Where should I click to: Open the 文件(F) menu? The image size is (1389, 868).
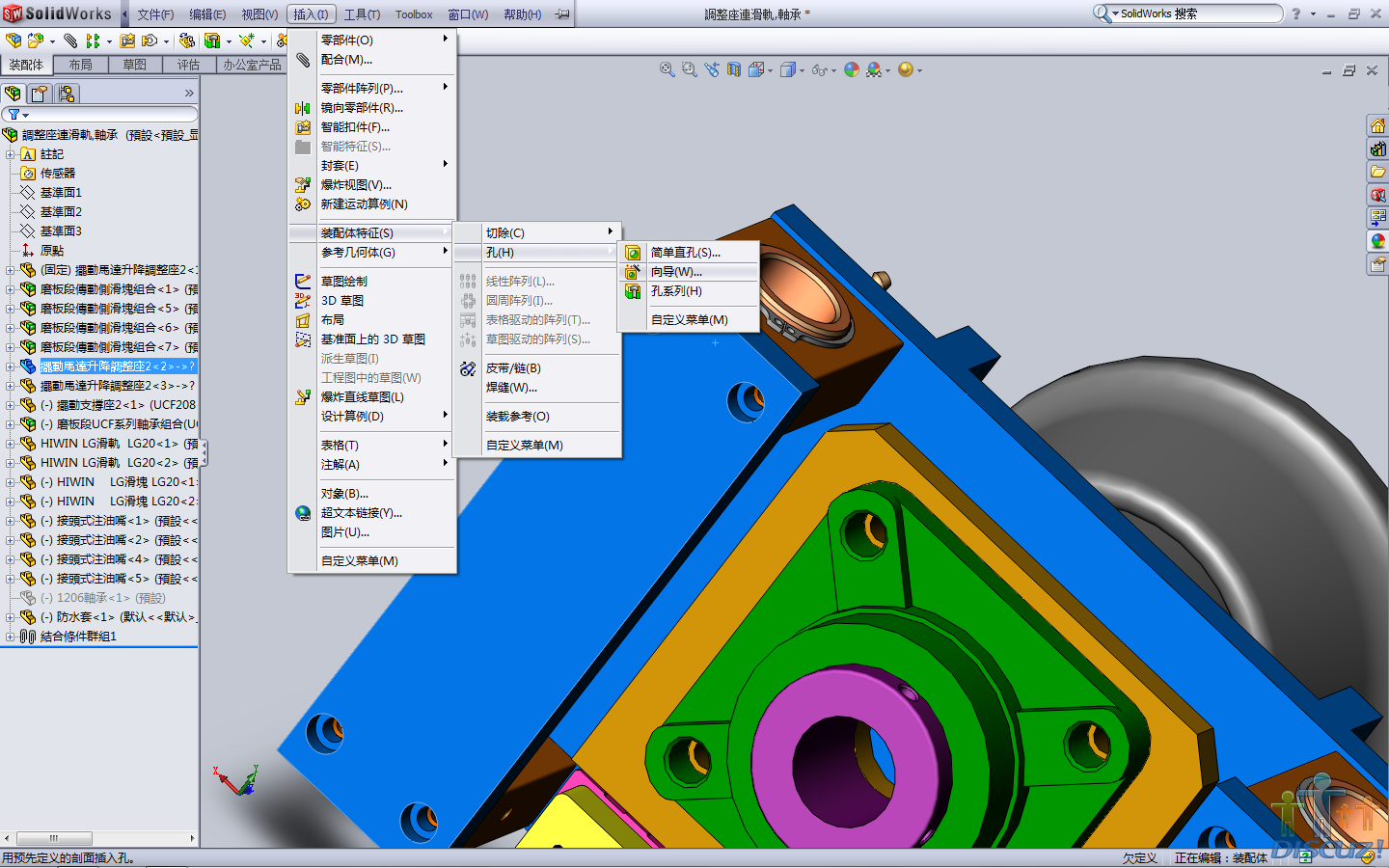155,14
